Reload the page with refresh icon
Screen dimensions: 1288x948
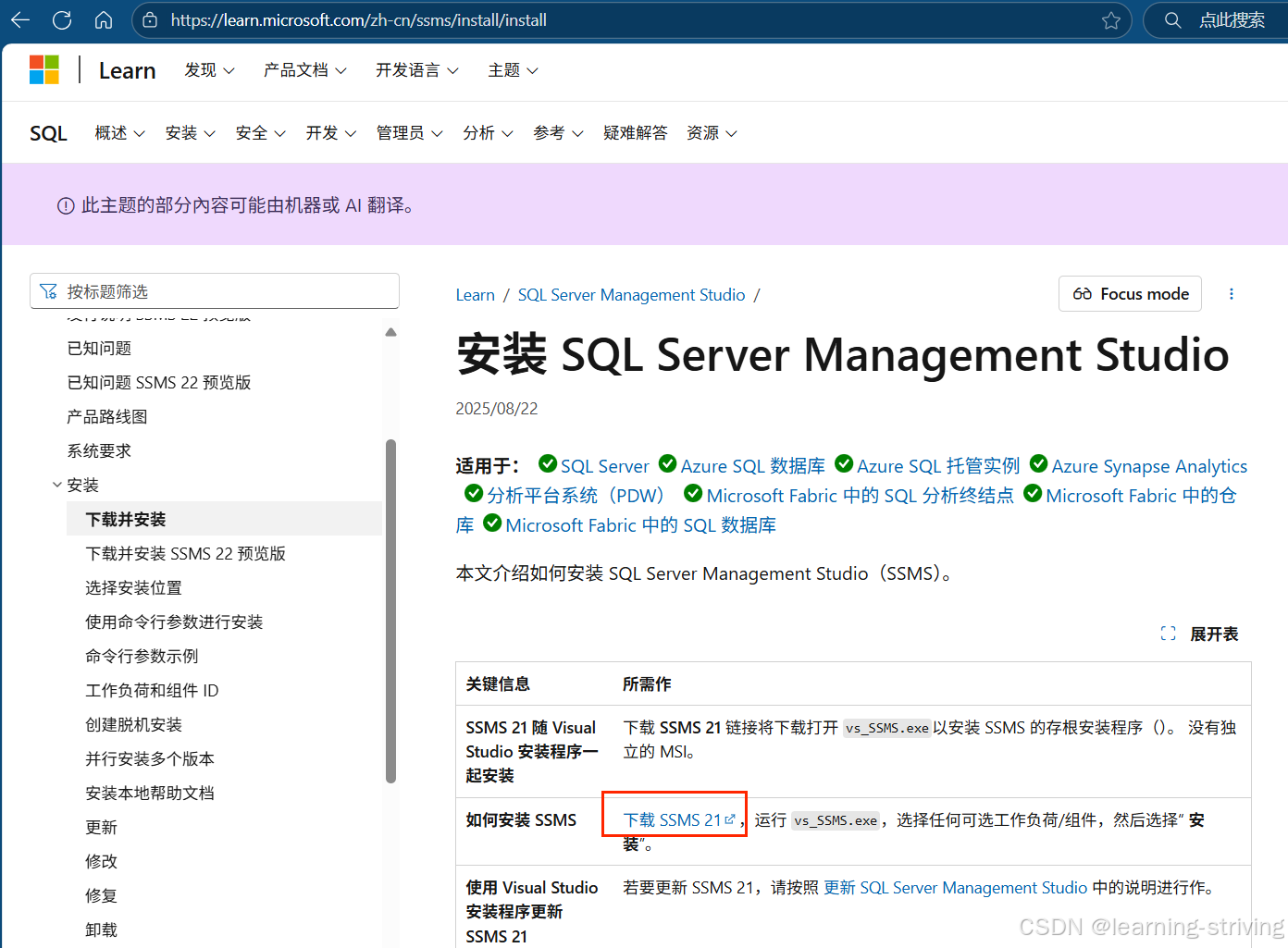coord(62,19)
